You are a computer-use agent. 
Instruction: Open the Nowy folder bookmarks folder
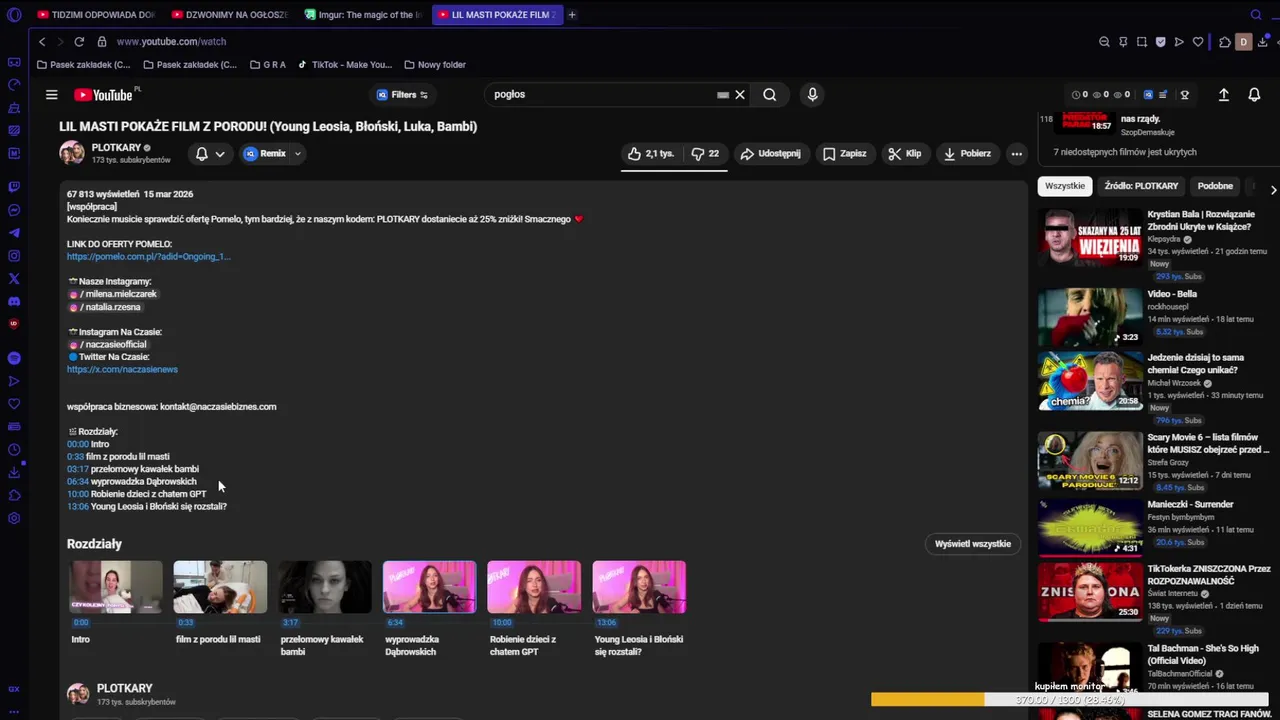(x=436, y=65)
